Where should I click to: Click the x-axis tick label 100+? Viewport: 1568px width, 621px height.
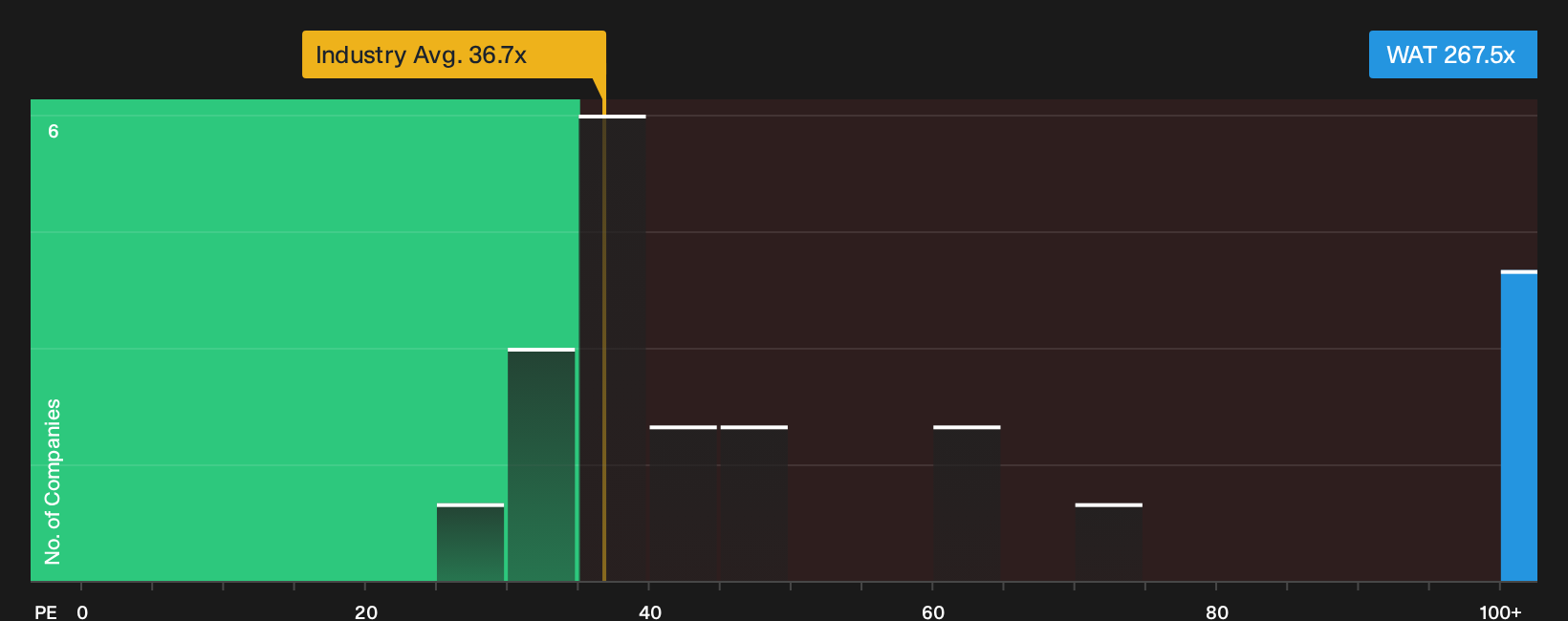(1500, 612)
